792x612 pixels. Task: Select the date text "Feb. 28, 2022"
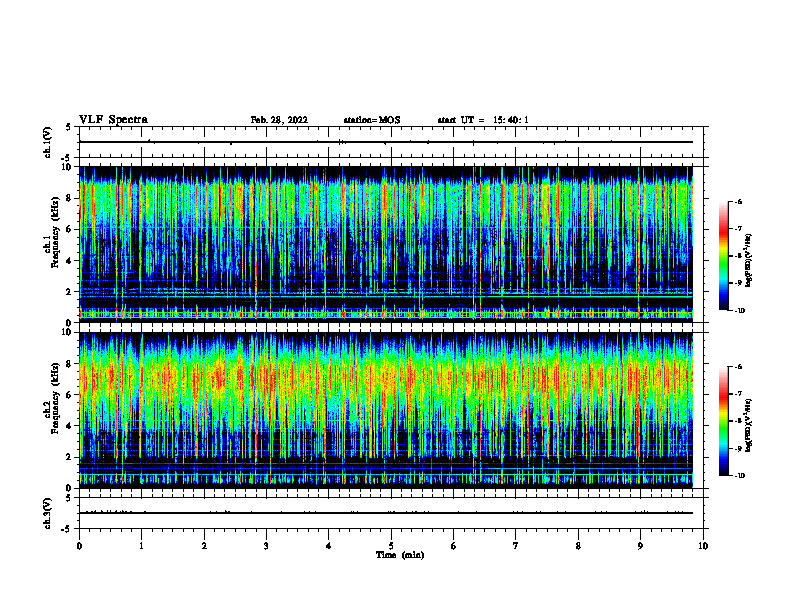[x=279, y=120]
